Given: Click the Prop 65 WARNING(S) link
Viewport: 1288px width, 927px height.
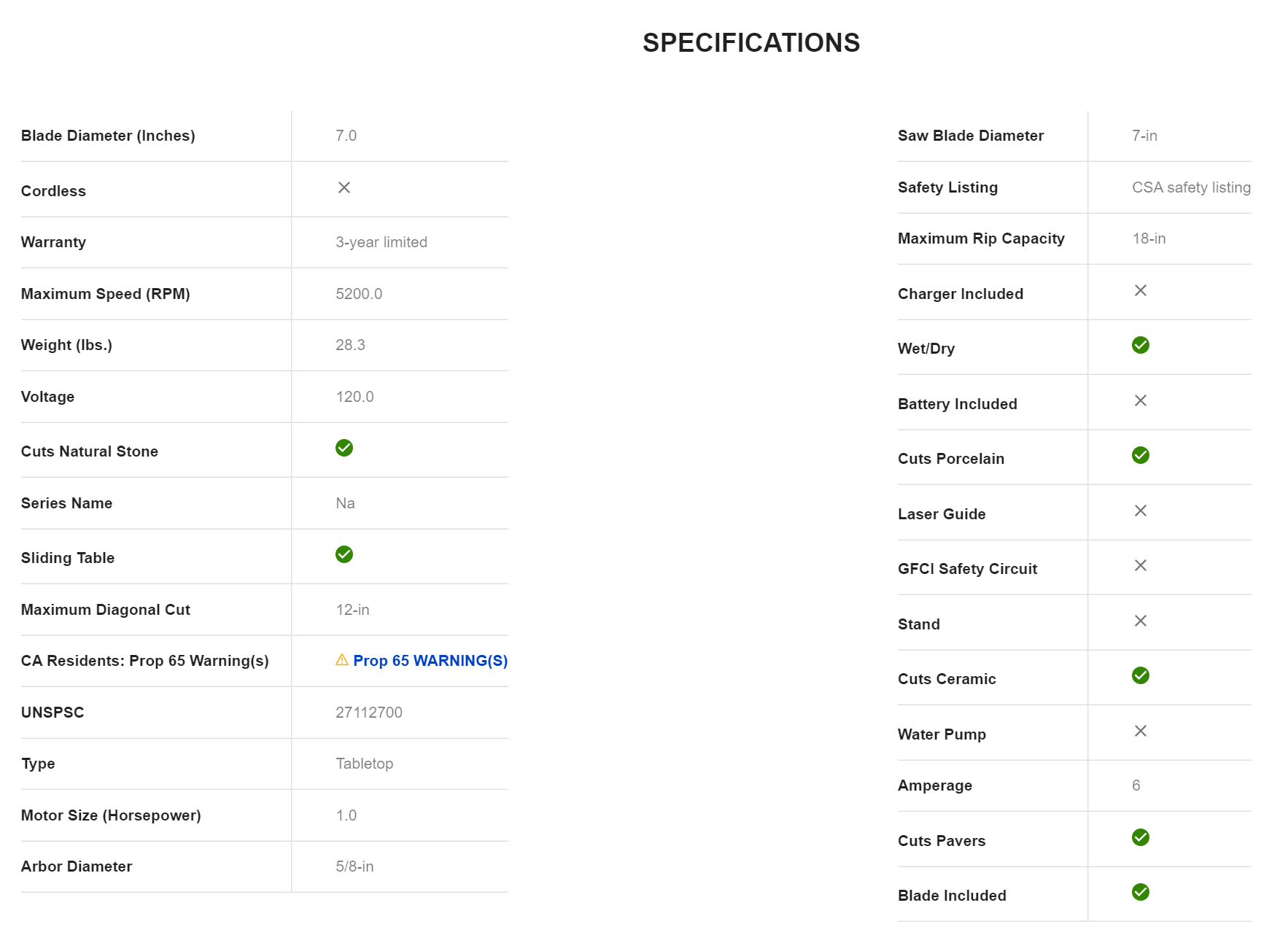Looking at the screenshot, I should 430,661.
